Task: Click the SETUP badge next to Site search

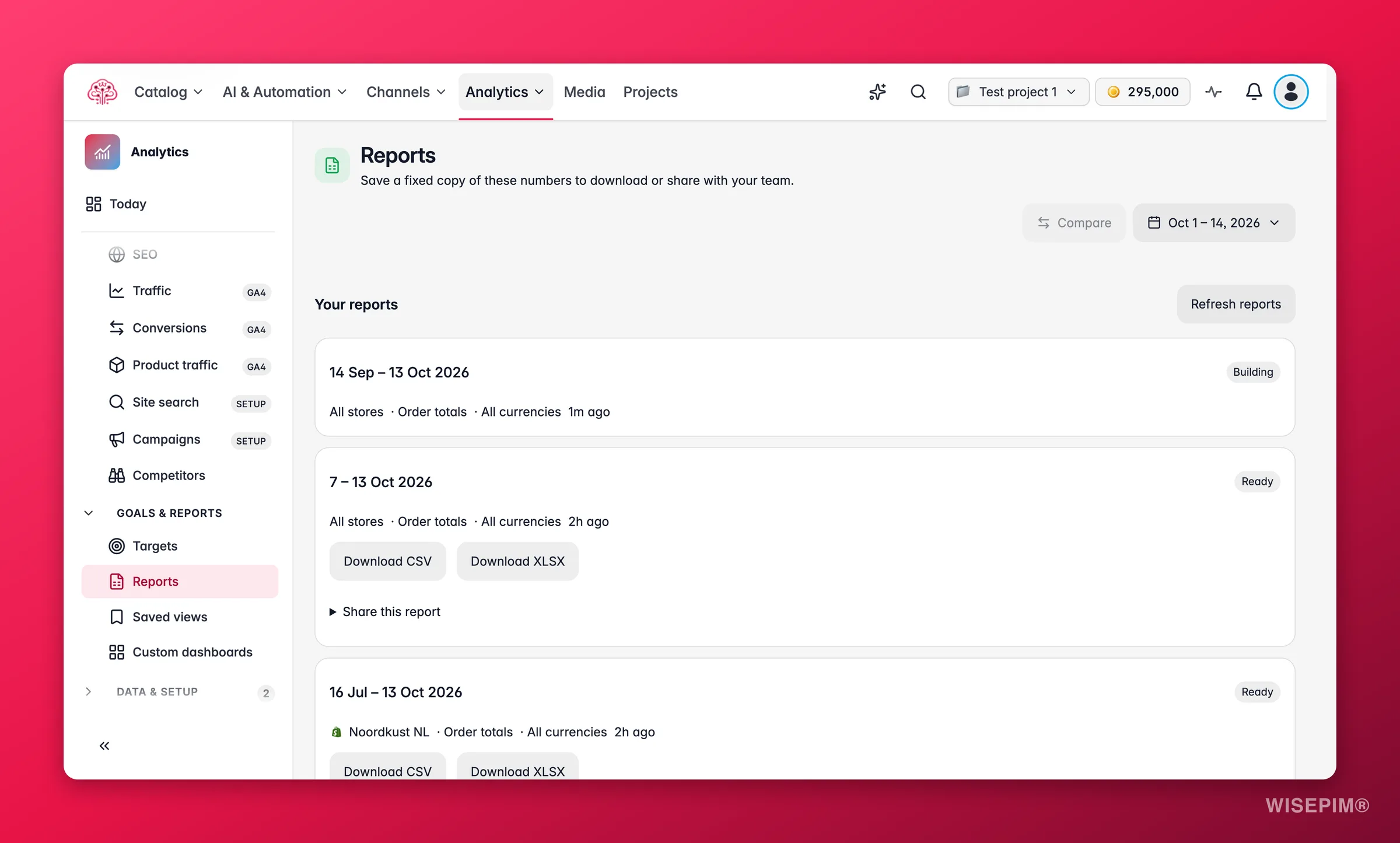Action: (251, 404)
